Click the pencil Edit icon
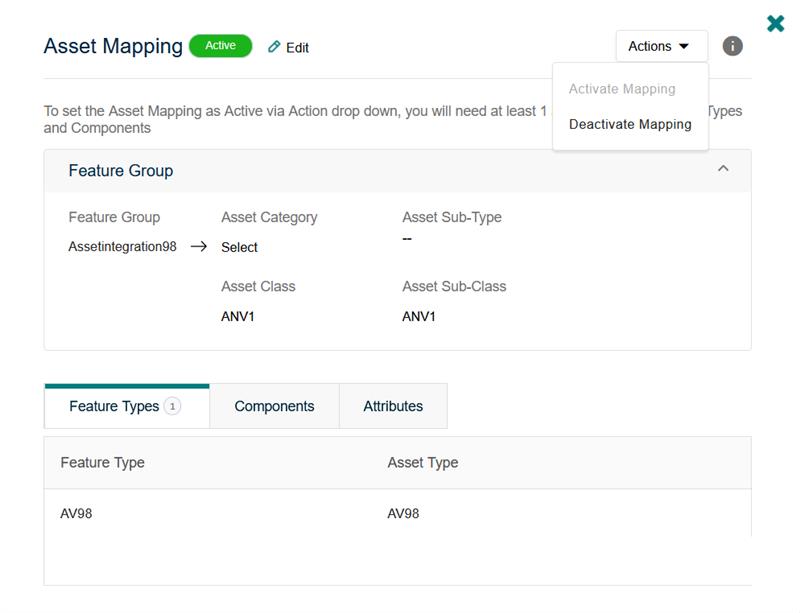The height and width of the screenshot is (613, 800). 274,47
